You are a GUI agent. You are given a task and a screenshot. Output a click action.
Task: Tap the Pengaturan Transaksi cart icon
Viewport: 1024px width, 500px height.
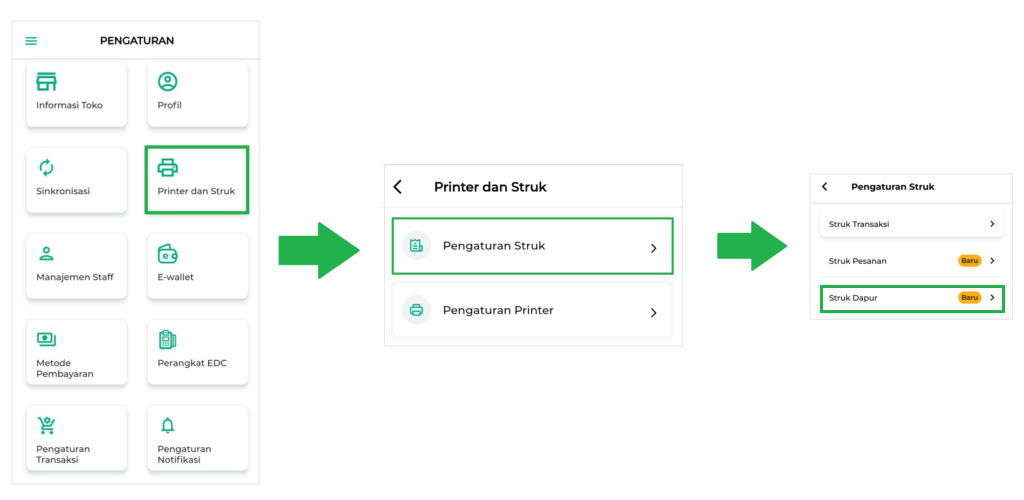pyautogui.click(x=46, y=425)
